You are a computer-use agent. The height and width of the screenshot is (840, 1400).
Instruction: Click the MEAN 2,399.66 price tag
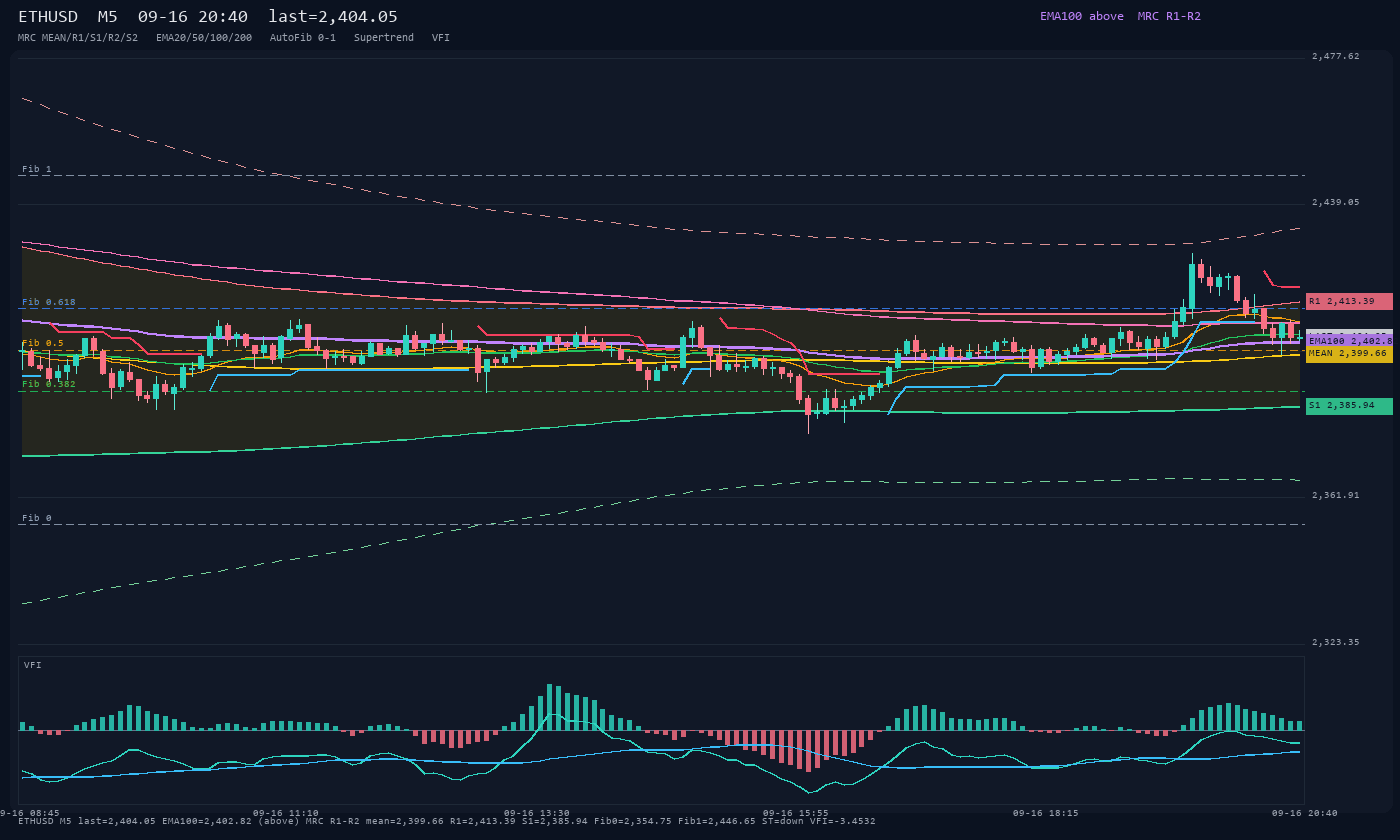point(1349,353)
